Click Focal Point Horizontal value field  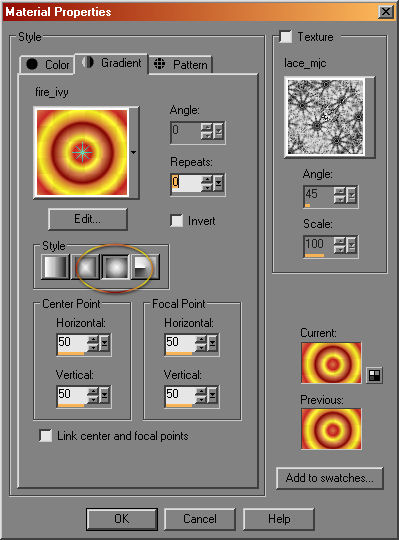point(180,343)
